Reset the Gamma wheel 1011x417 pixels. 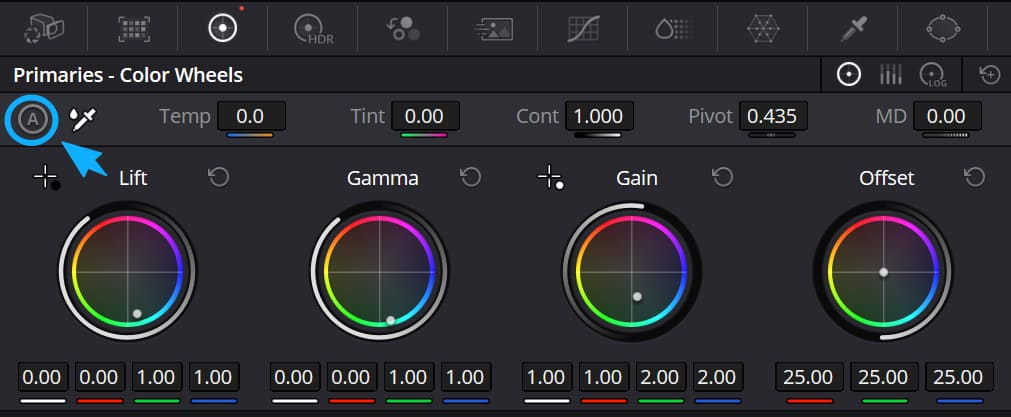471,177
